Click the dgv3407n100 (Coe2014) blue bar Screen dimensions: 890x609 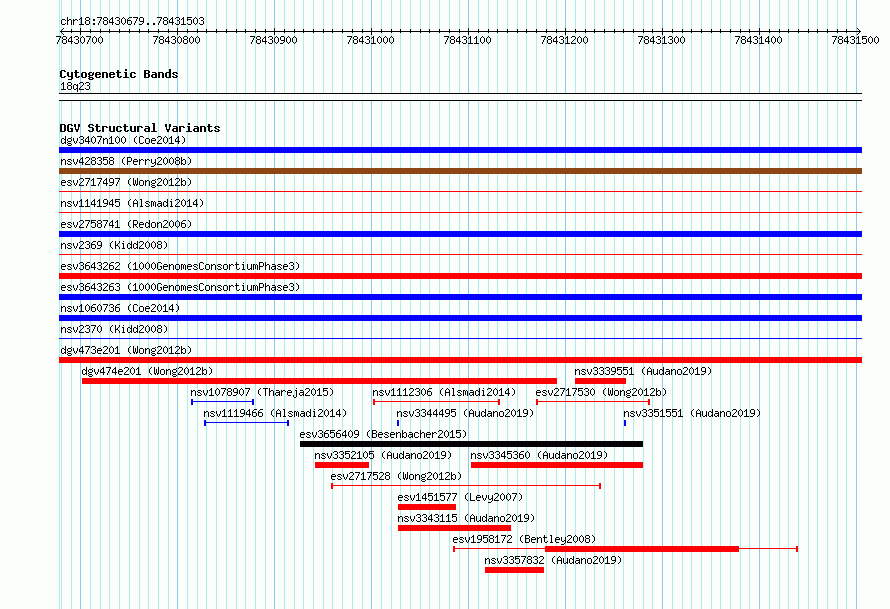pyautogui.click(x=460, y=150)
